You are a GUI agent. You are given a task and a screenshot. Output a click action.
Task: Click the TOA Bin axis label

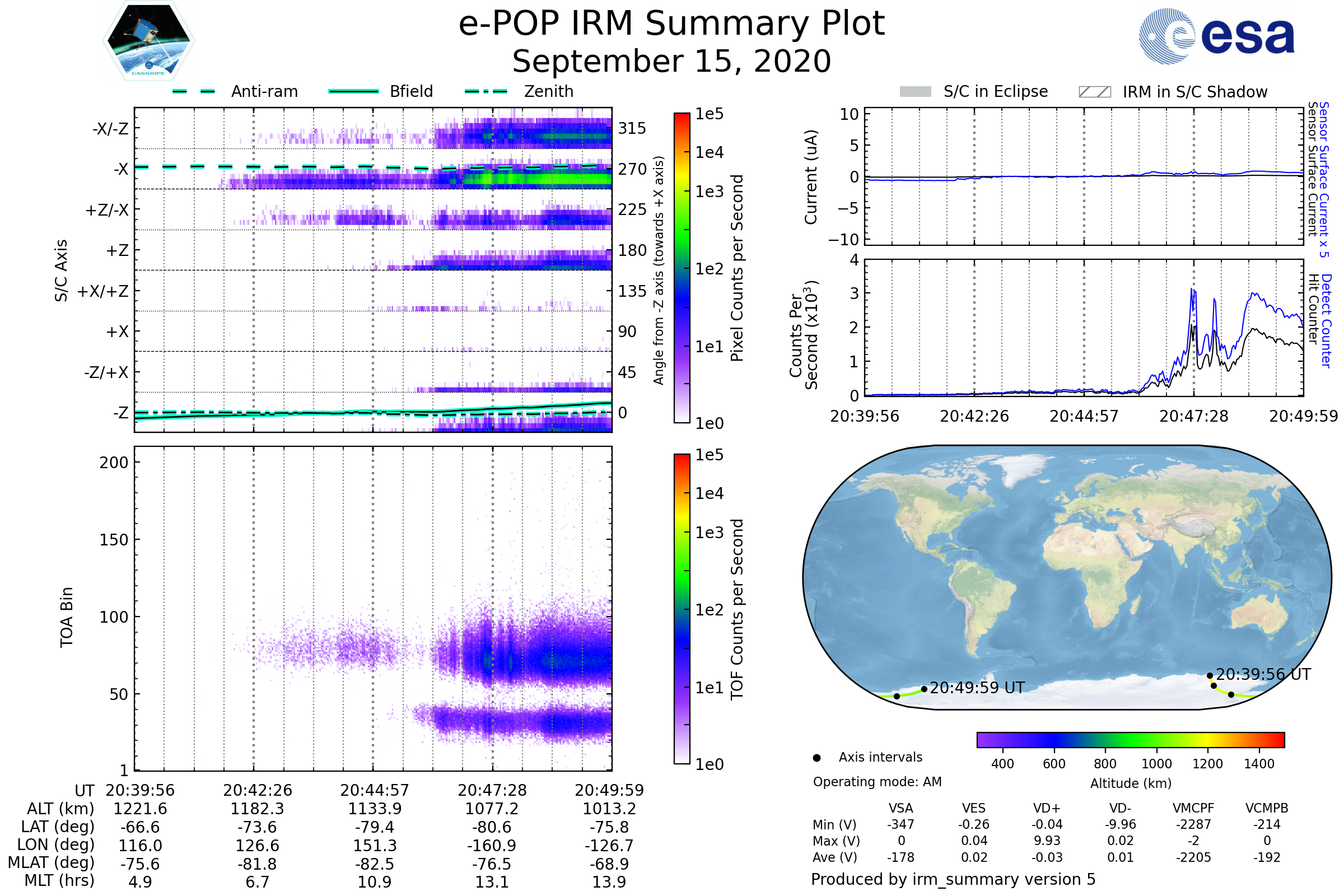tap(67, 617)
